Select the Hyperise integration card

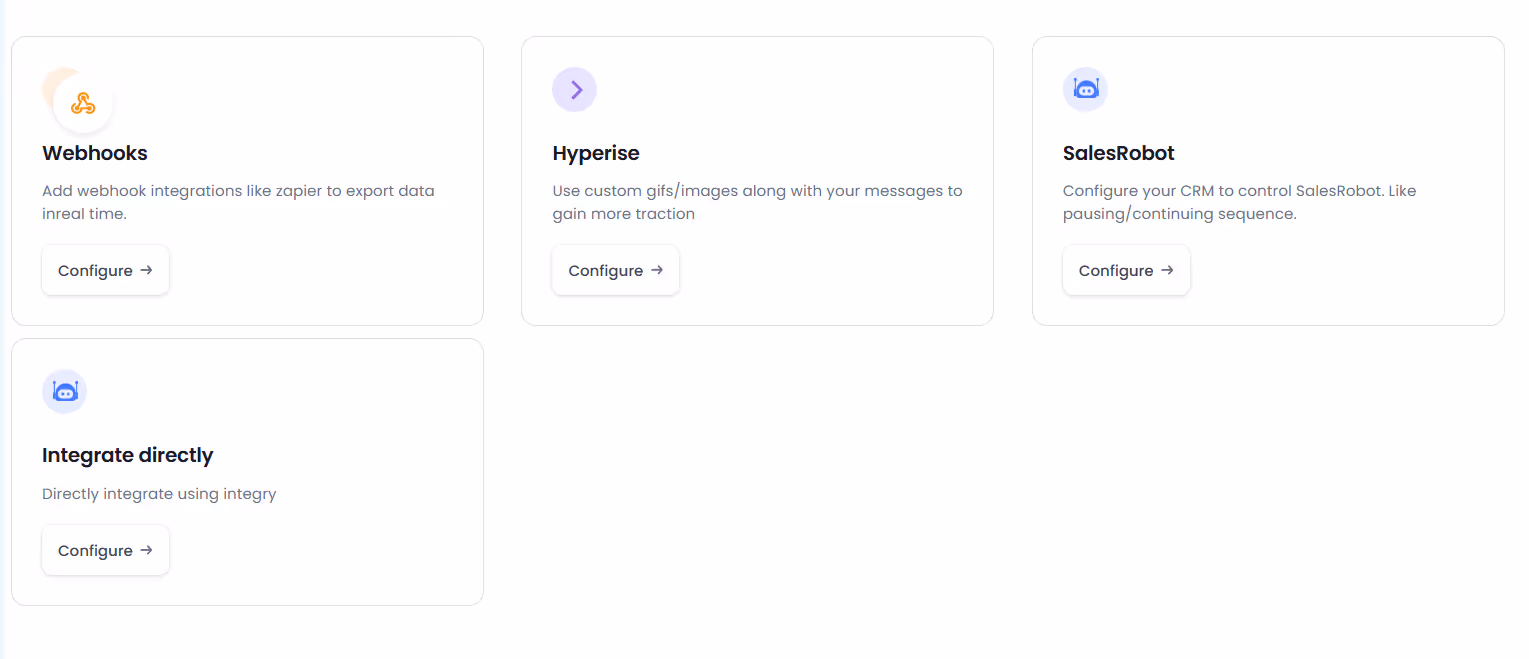(757, 180)
